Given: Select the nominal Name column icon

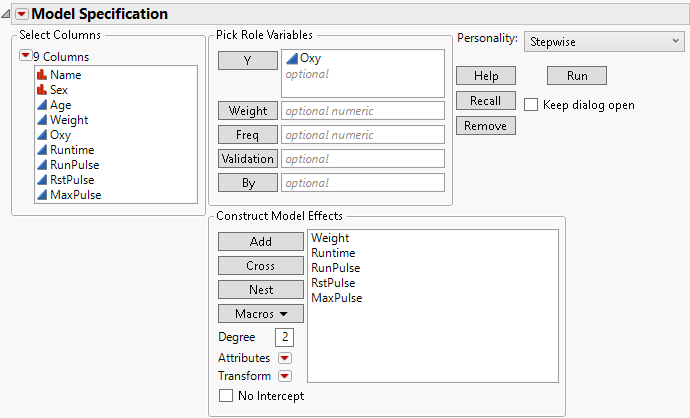Looking at the screenshot, I should click(x=42, y=75).
